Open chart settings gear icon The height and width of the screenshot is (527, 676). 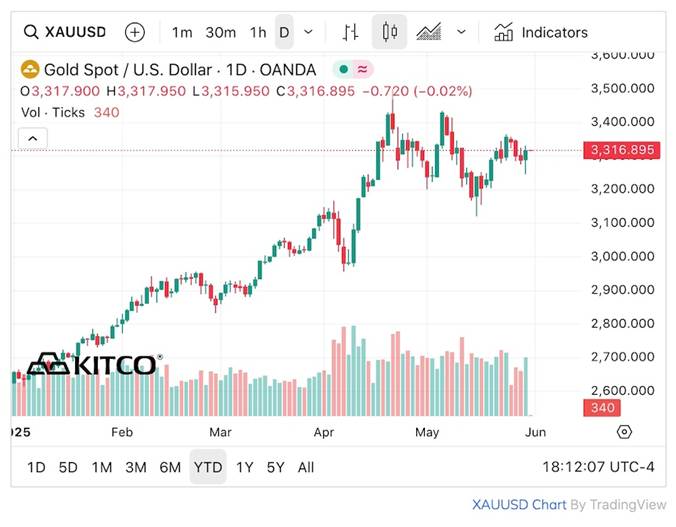(624, 432)
